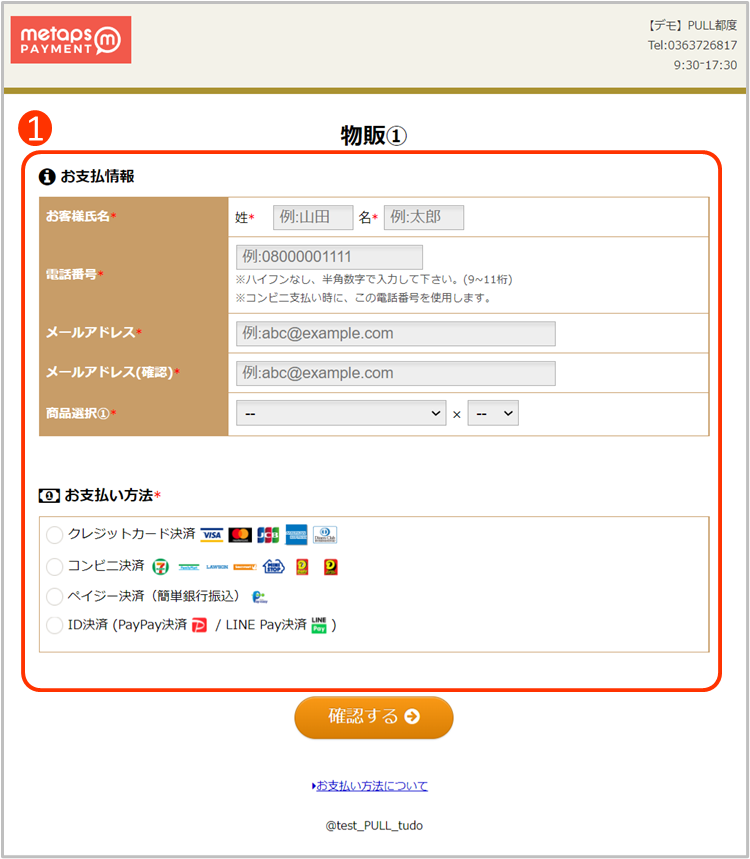Viewport: 750px width, 859px height.
Task: Click the Pay-easy logo
Action: (x=260, y=597)
